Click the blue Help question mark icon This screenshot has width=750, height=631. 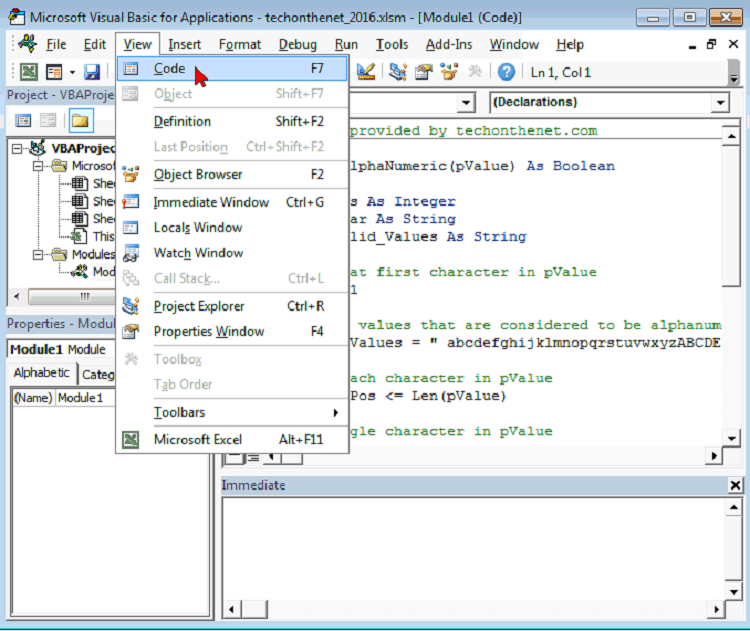[x=506, y=72]
